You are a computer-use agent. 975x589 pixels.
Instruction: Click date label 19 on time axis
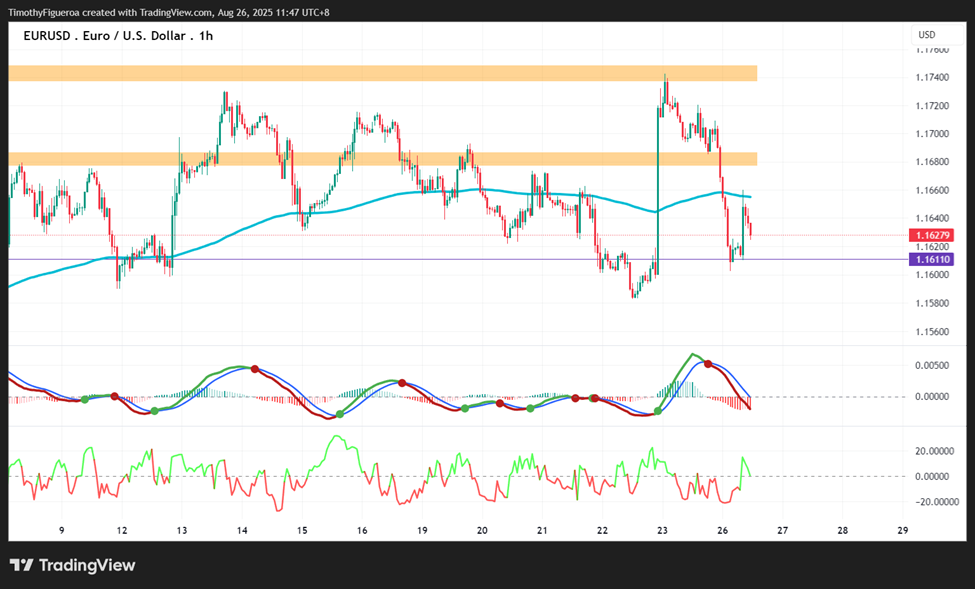[x=422, y=531]
